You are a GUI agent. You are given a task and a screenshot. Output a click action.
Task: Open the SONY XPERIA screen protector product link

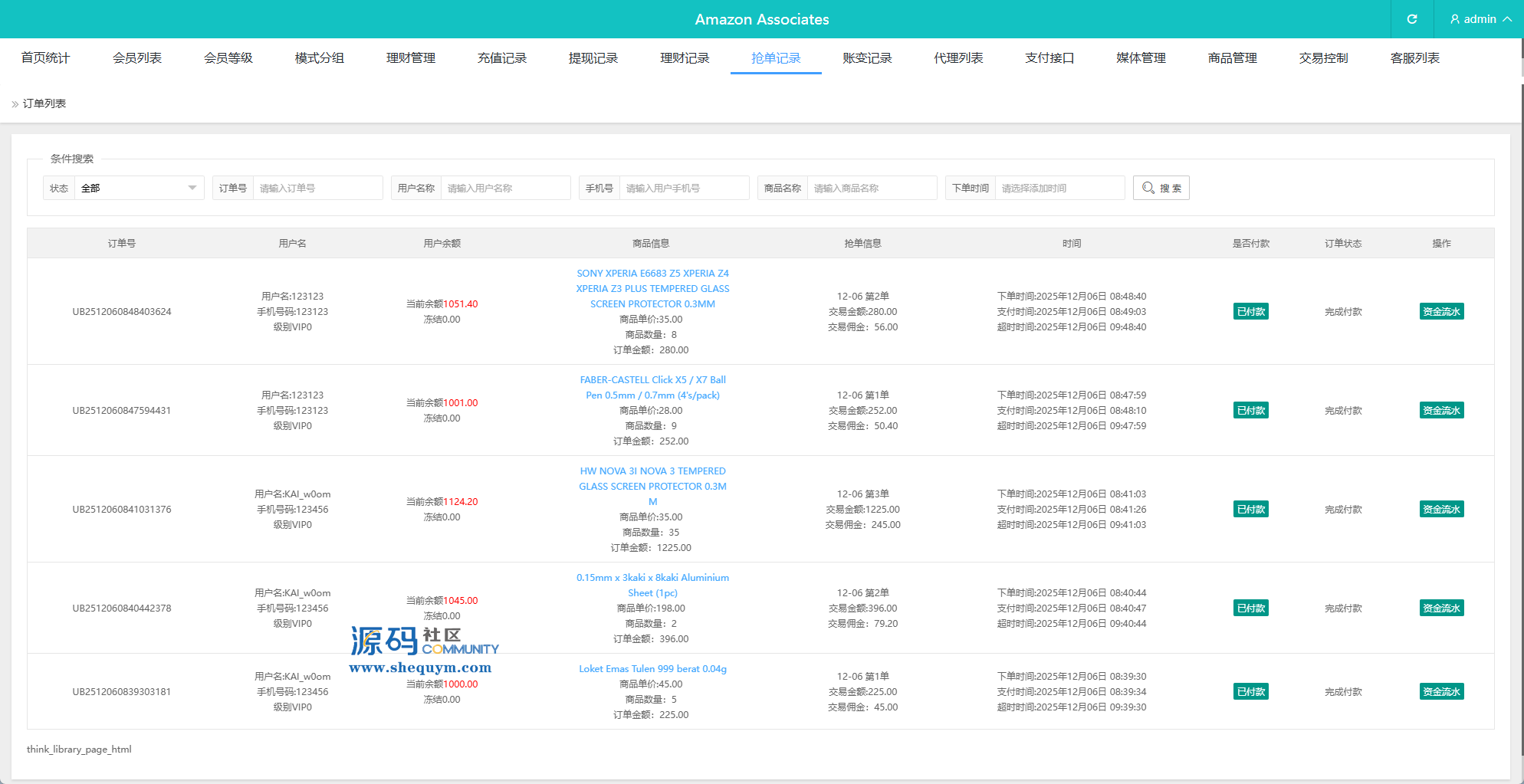[652, 288]
